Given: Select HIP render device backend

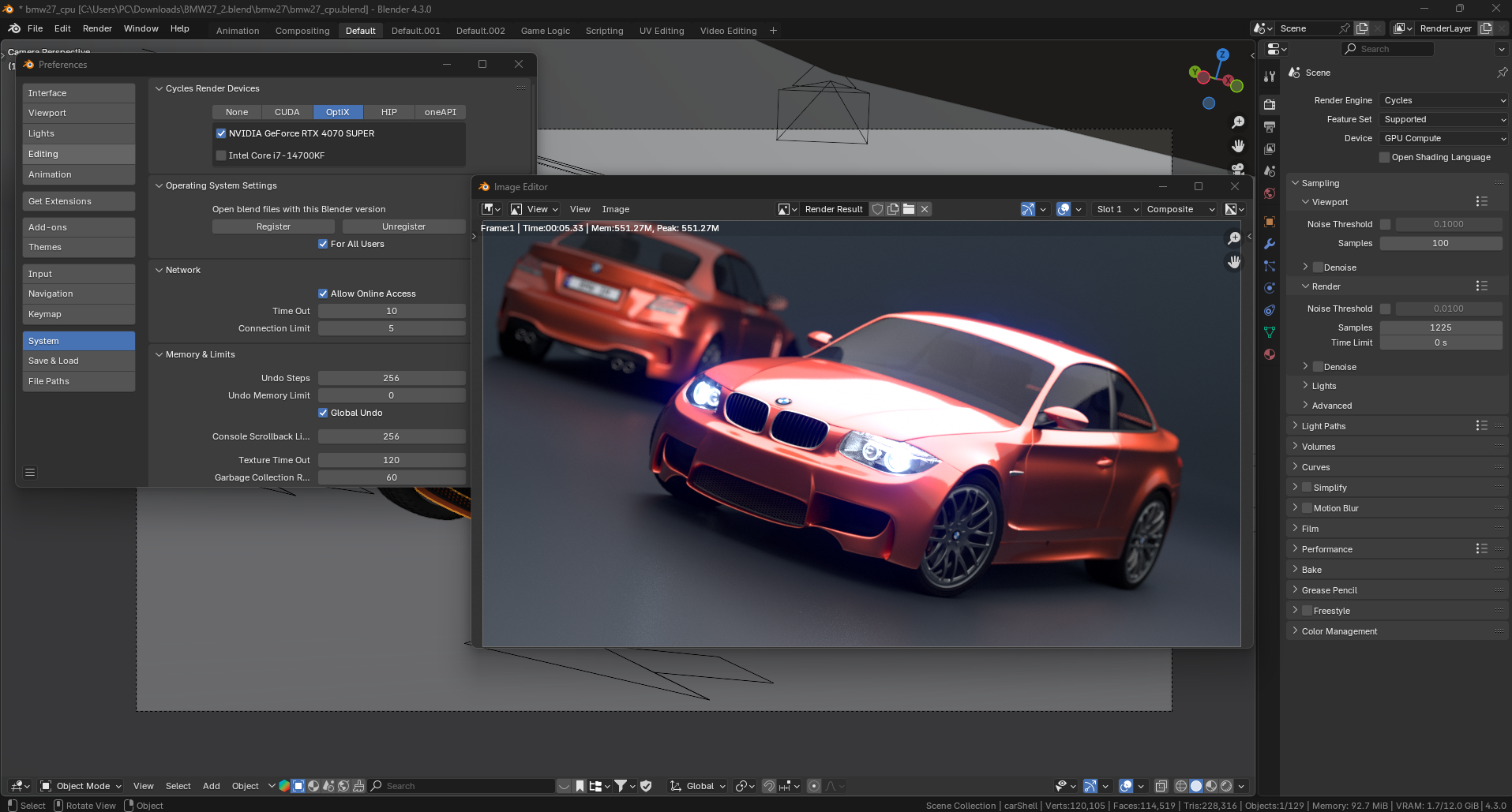Looking at the screenshot, I should (389, 112).
